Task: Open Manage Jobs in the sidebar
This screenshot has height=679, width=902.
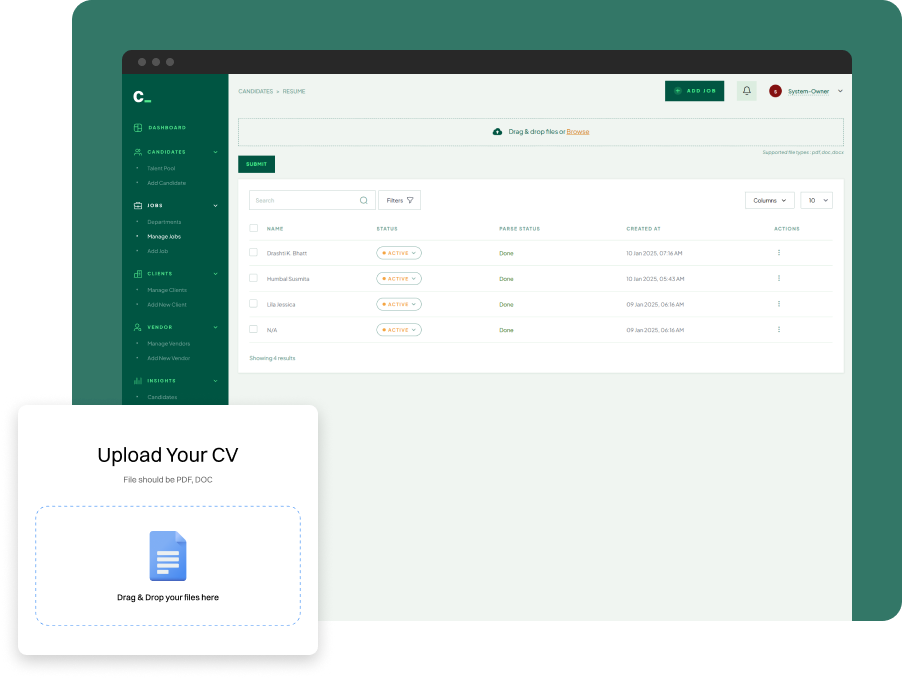Action: click(164, 237)
